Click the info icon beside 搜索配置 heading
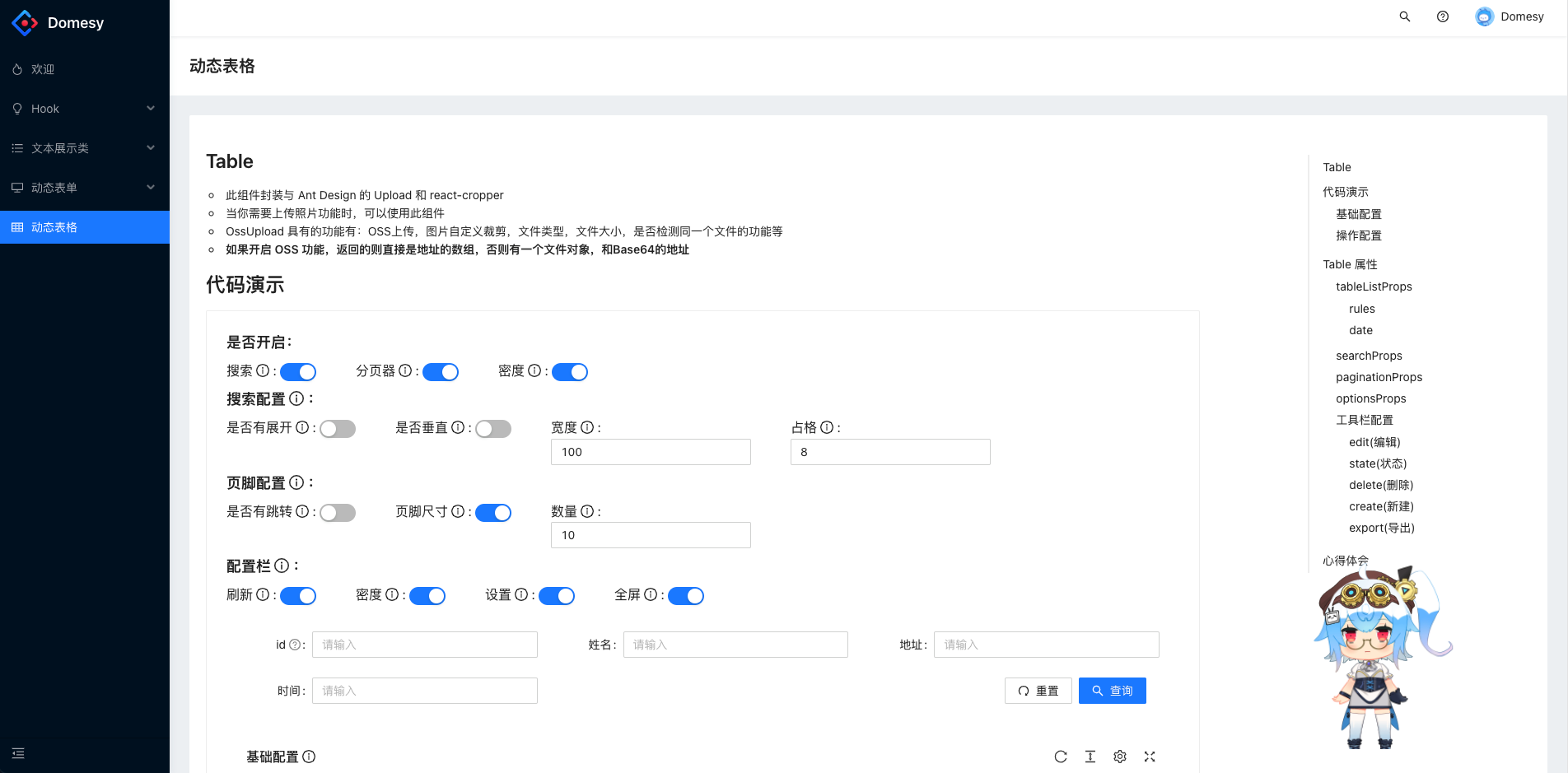Viewport: 1568px width, 773px height. (x=296, y=398)
